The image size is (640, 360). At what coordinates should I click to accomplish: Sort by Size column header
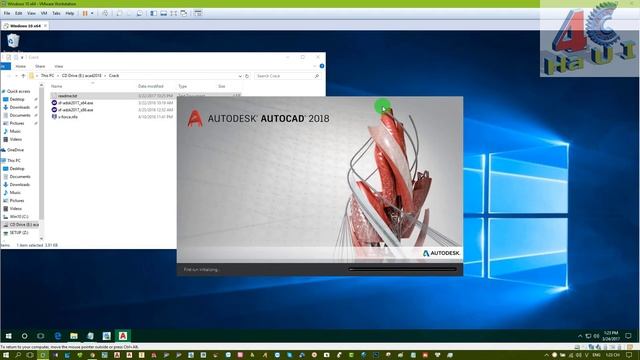(x=222, y=87)
